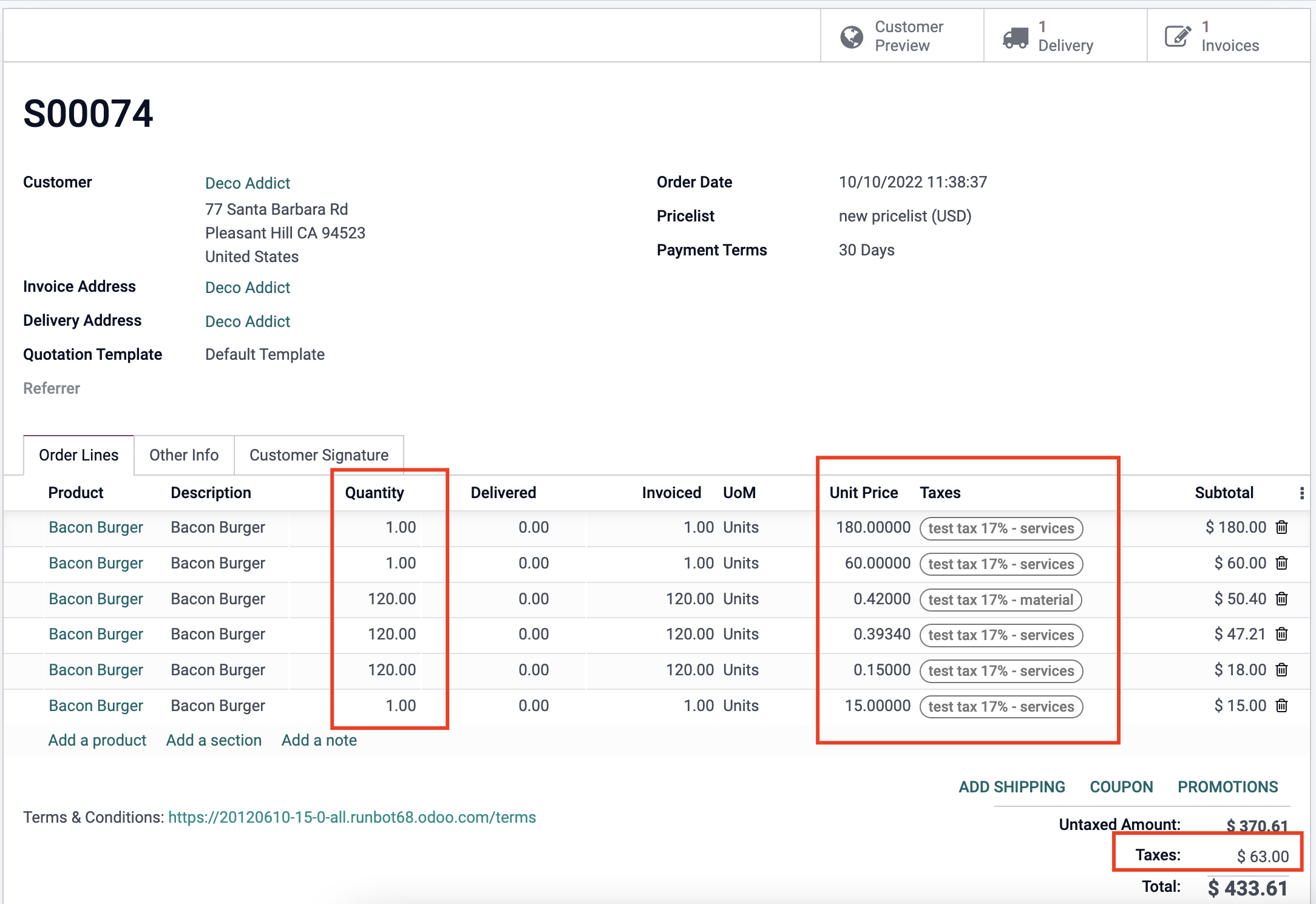This screenshot has width=1316, height=904.
Task: Open the Customer Signature tab
Action: [319, 455]
